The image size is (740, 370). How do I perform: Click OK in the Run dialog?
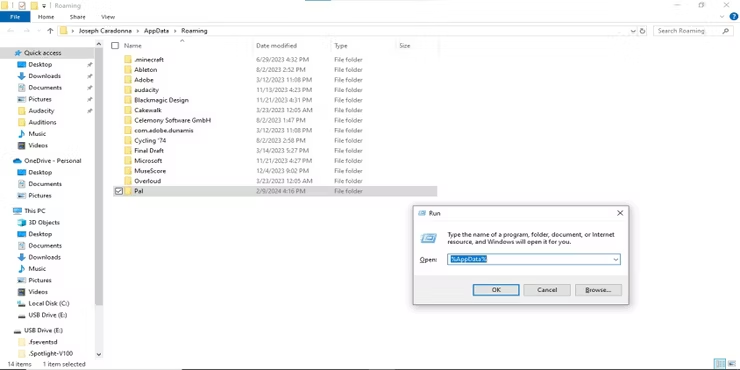click(x=496, y=290)
